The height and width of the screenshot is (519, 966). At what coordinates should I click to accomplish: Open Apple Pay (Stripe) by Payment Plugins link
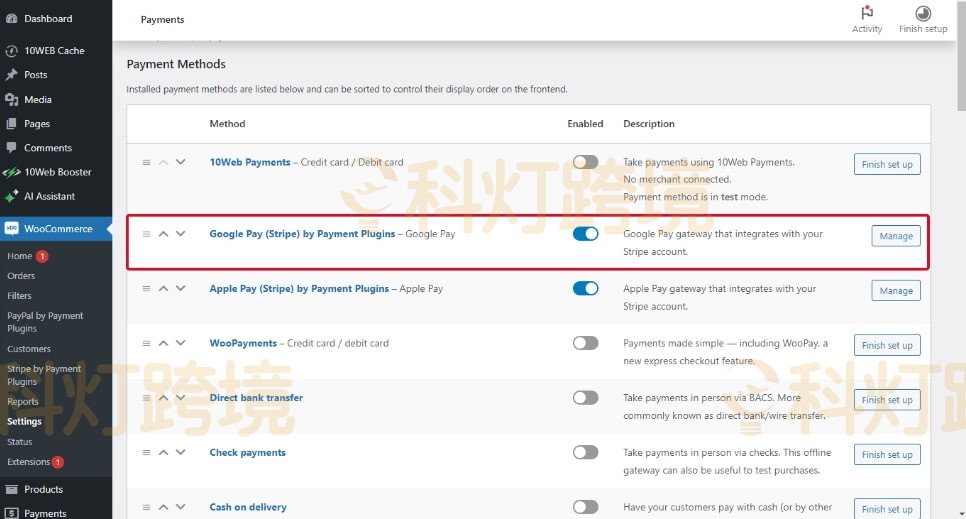(x=299, y=288)
